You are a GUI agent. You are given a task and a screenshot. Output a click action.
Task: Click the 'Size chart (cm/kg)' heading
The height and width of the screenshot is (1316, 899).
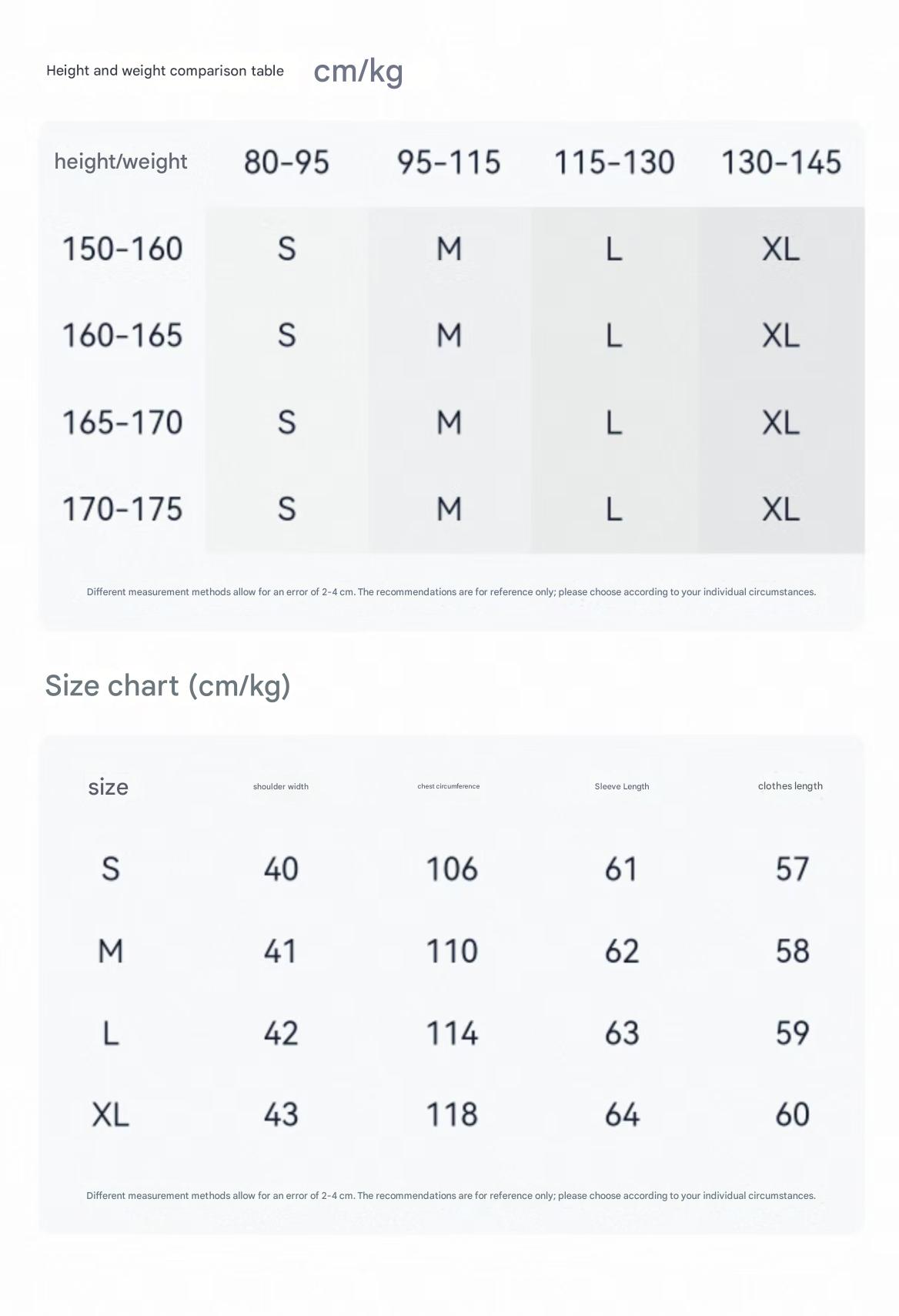pos(168,685)
